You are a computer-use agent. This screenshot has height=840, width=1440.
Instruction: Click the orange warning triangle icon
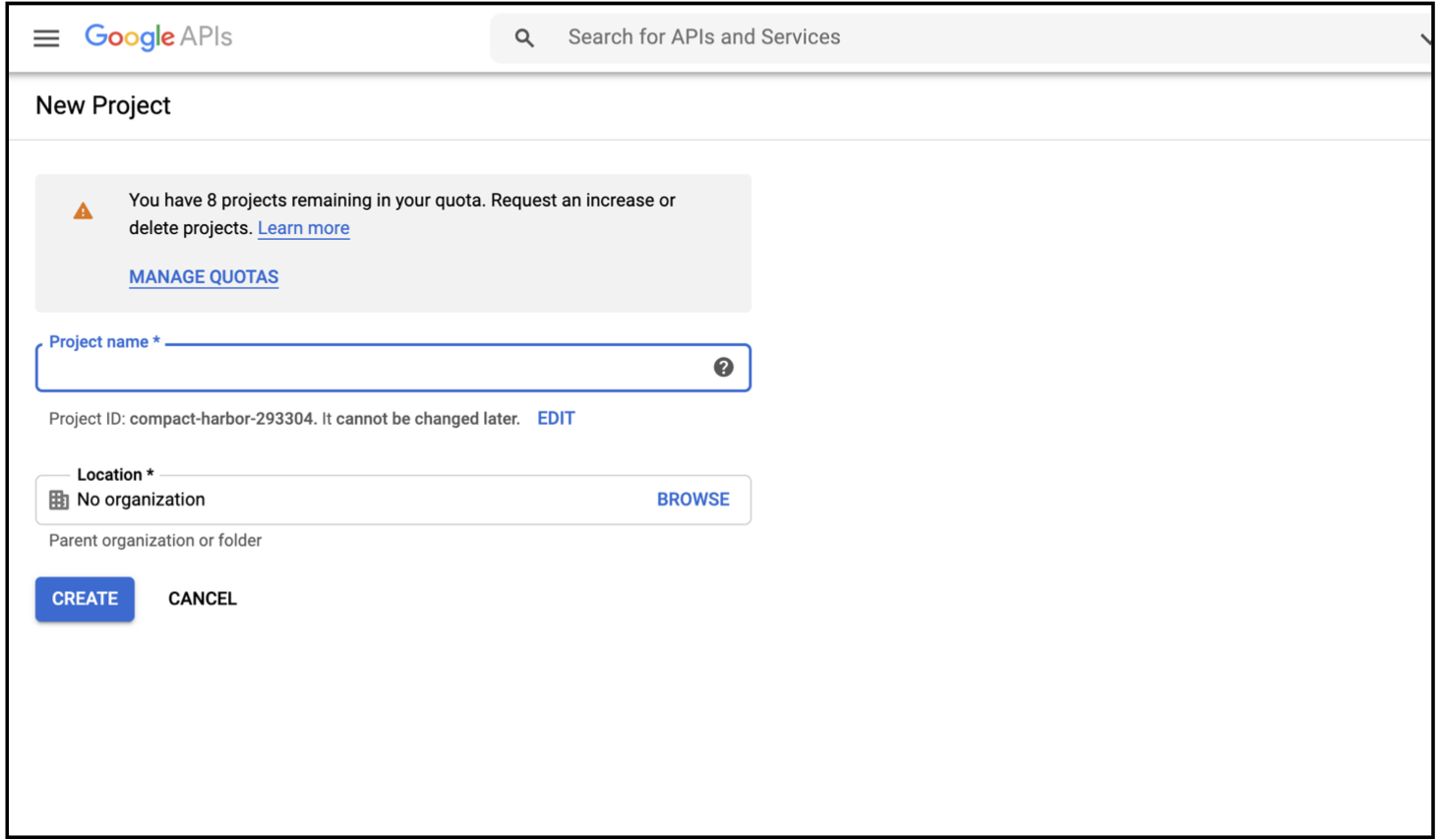click(x=84, y=211)
